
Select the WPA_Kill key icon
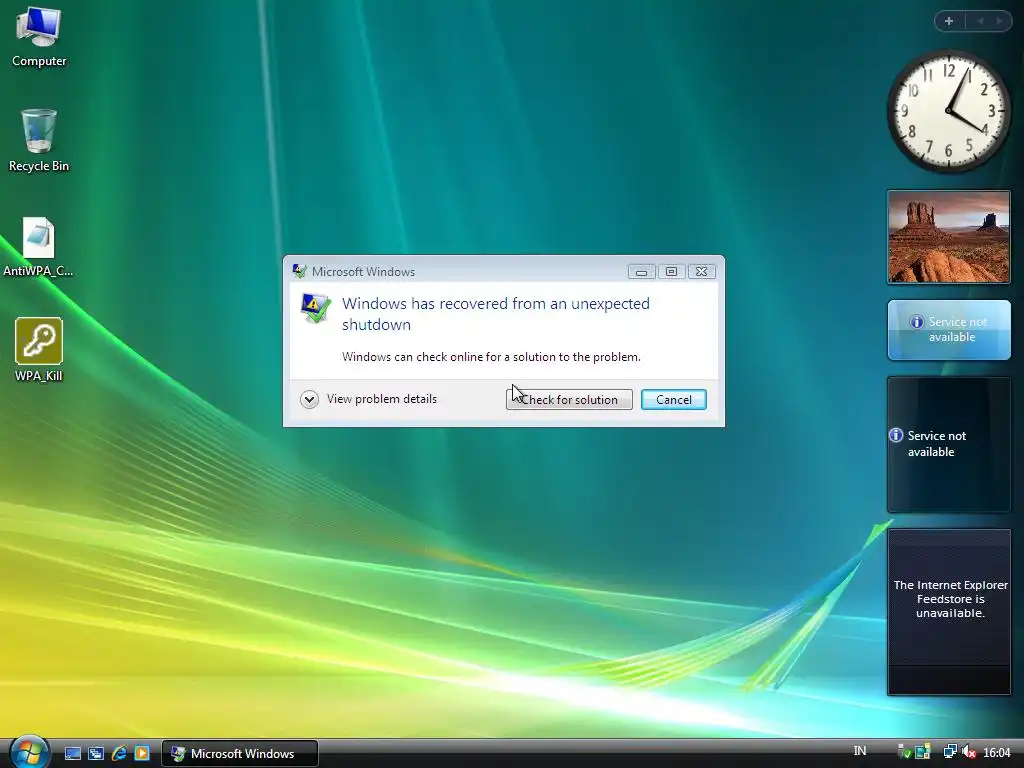coord(39,349)
